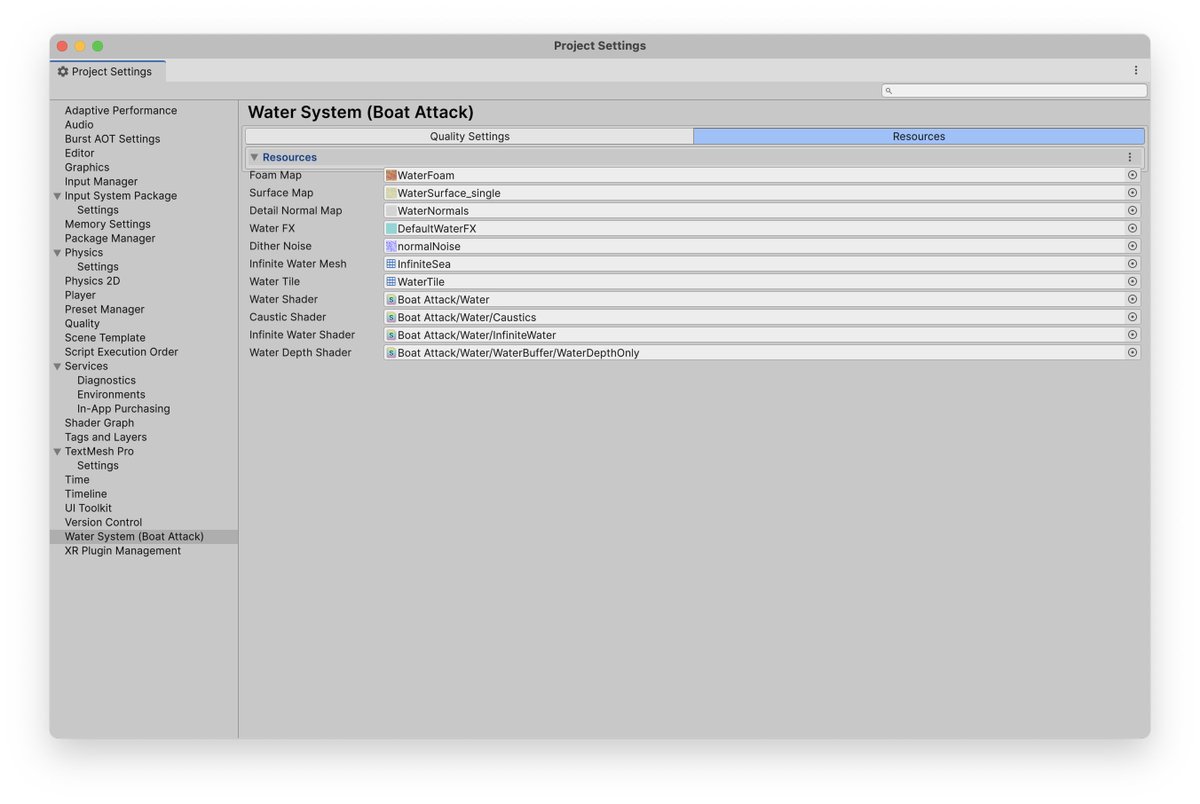Open object picker for Surface Map
The image size is (1200, 804).
[x=1132, y=193]
